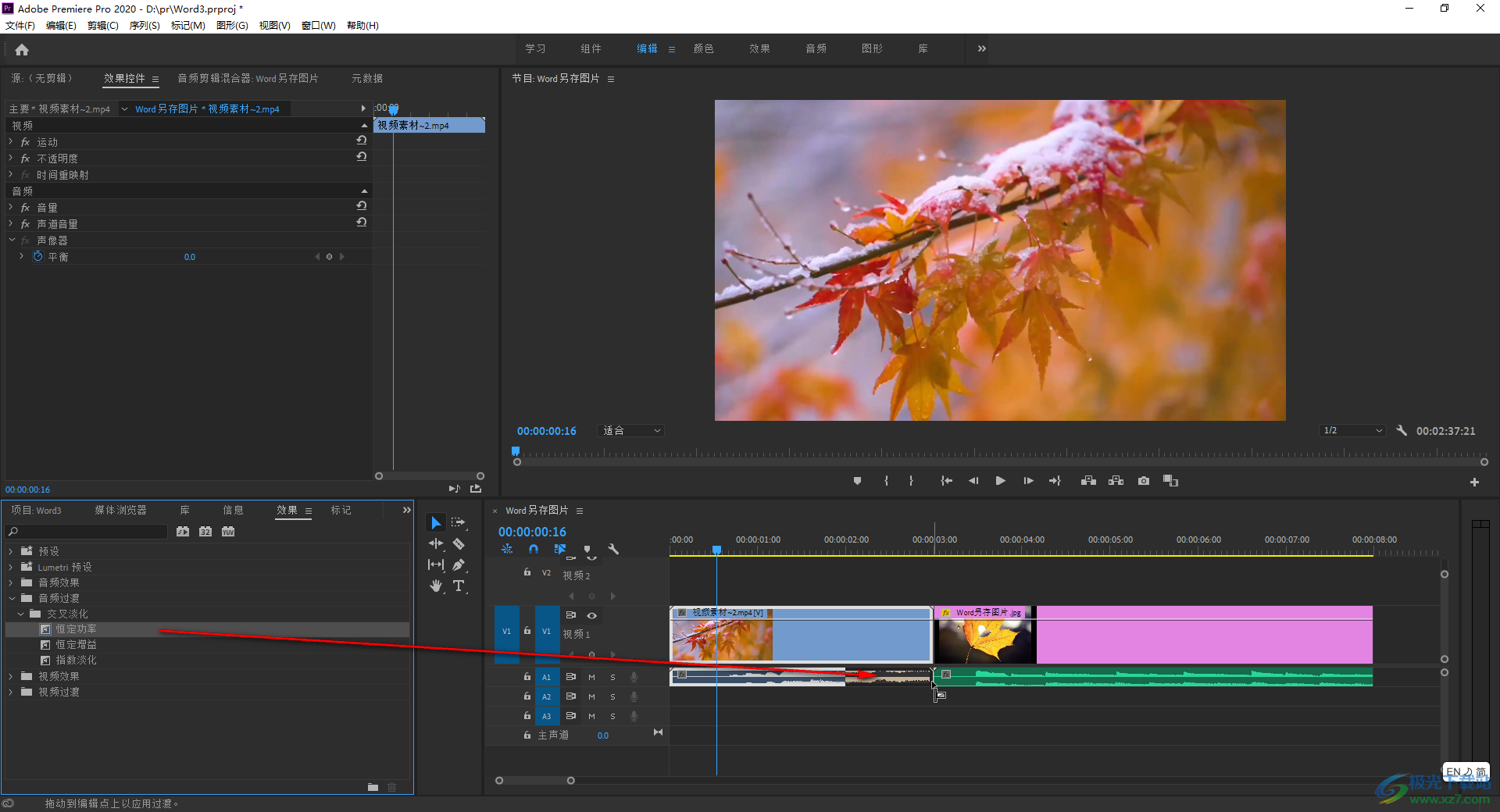This screenshot has height=812, width=1500.
Task: Export frame with camera icon
Action: pyautogui.click(x=1144, y=481)
